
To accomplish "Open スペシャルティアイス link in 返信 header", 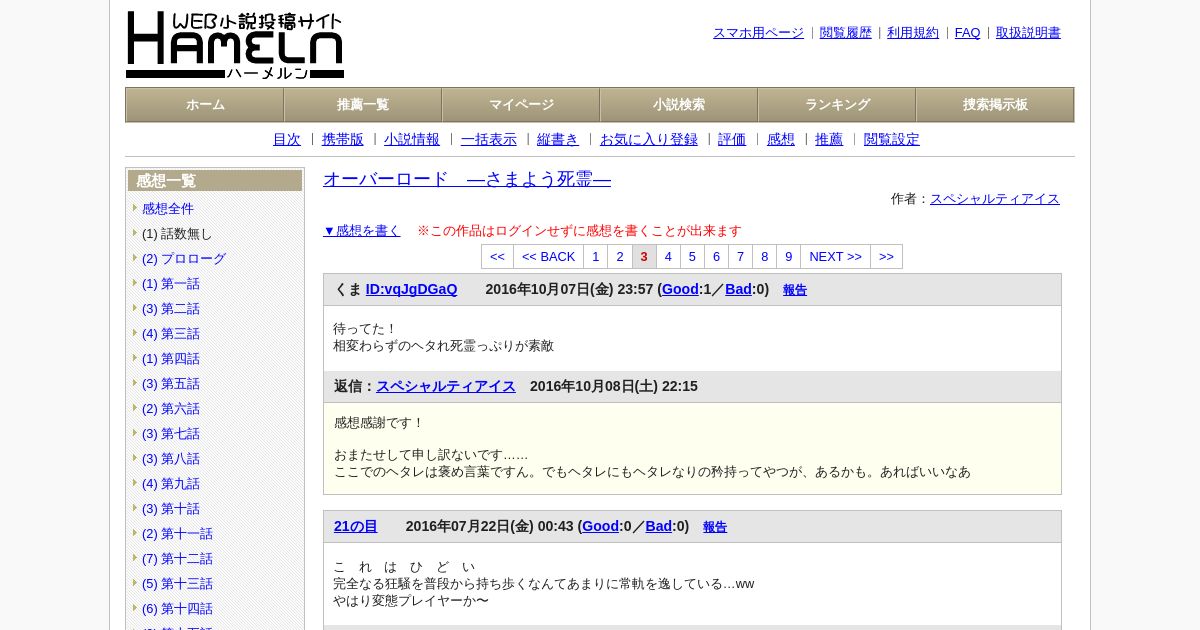I will click(x=446, y=387).
